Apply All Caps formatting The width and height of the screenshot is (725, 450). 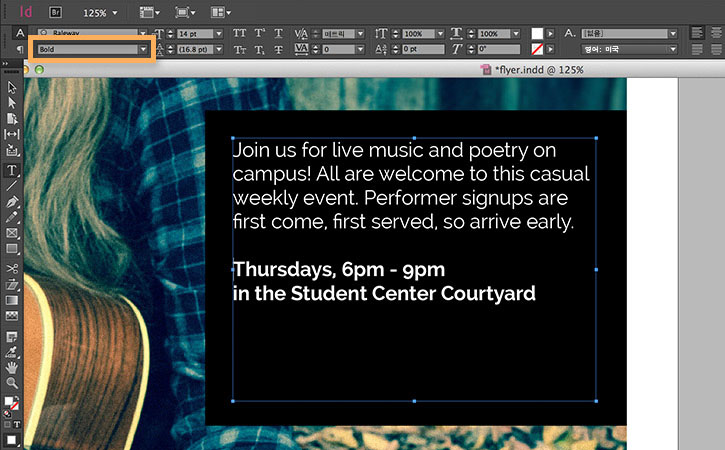click(x=240, y=33)
